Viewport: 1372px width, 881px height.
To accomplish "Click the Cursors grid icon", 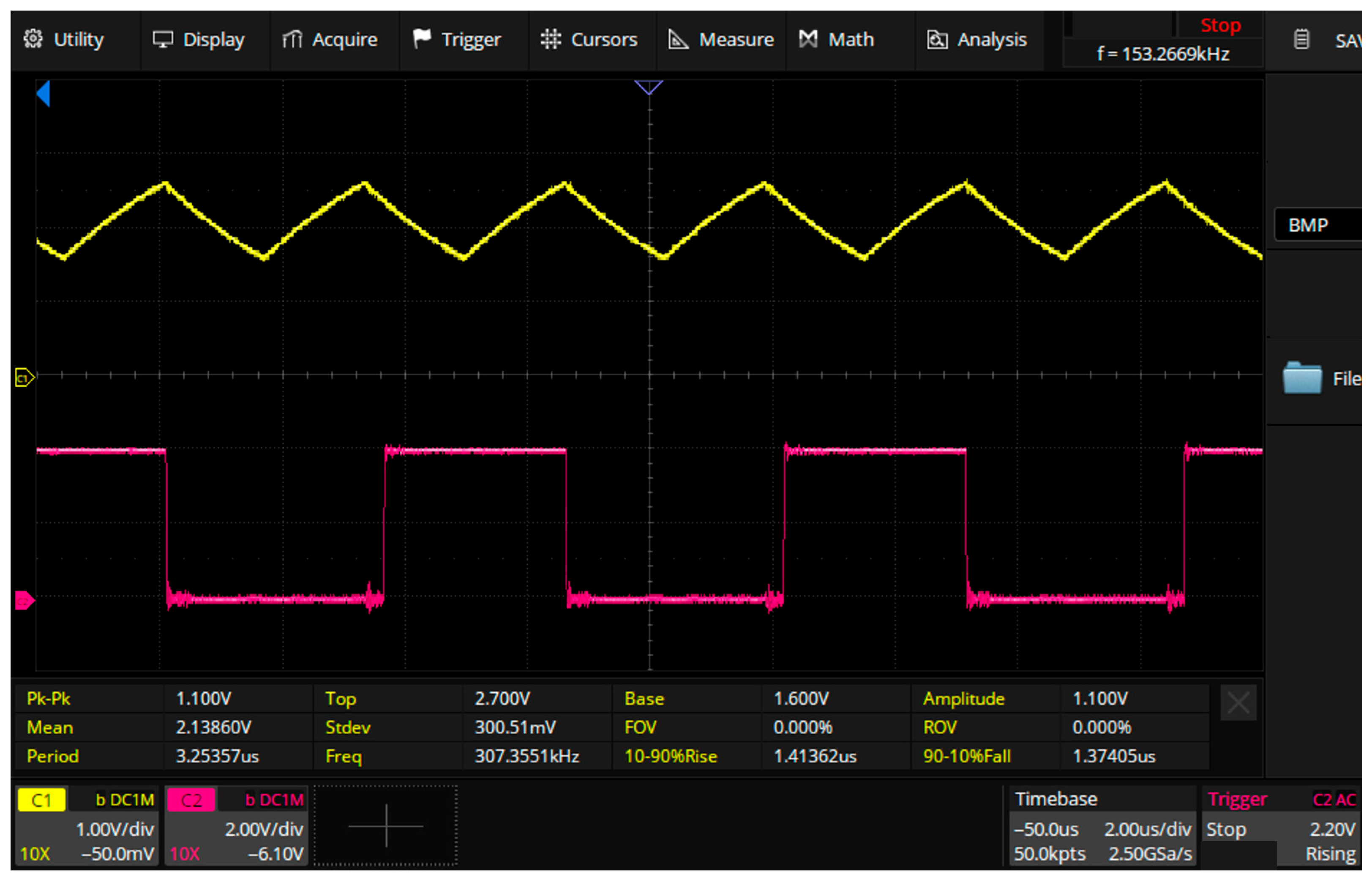I will [551, 39].
